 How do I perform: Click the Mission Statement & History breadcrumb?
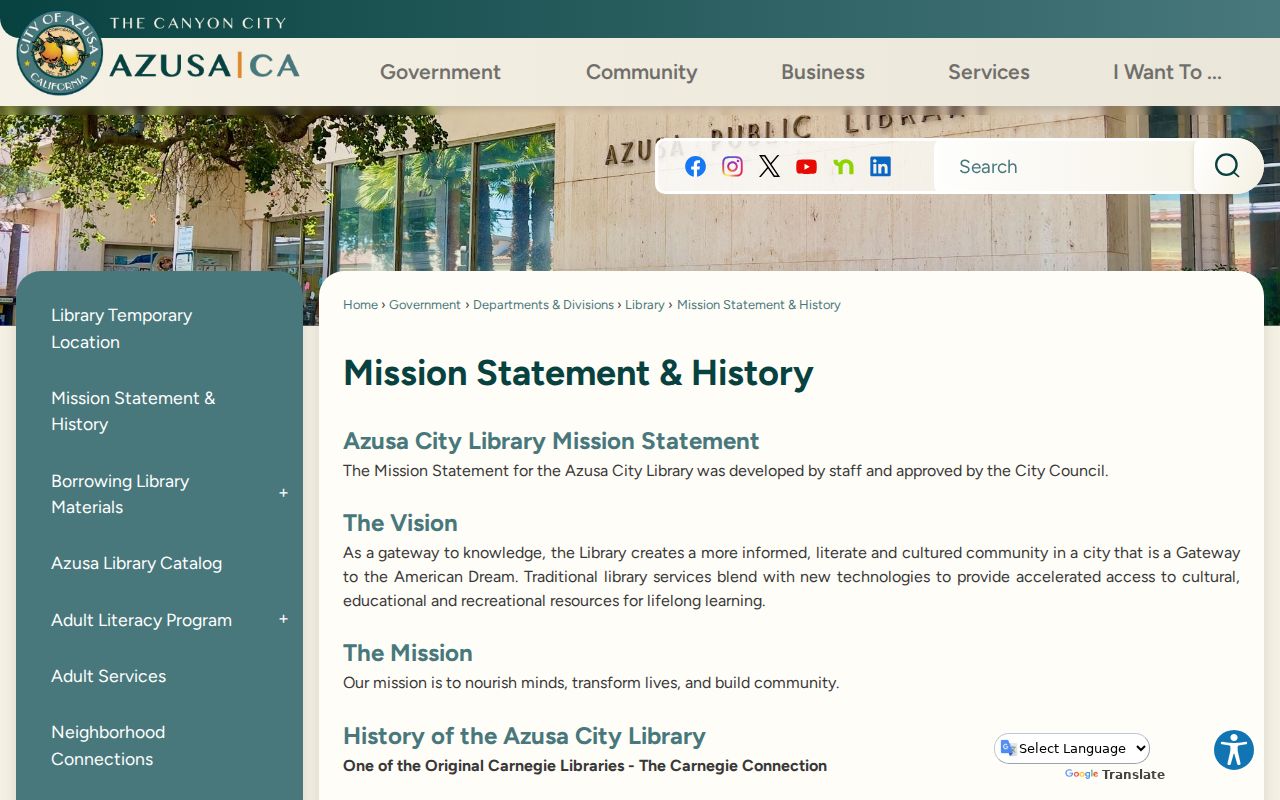pyautogui.click(x=759, y=305)
